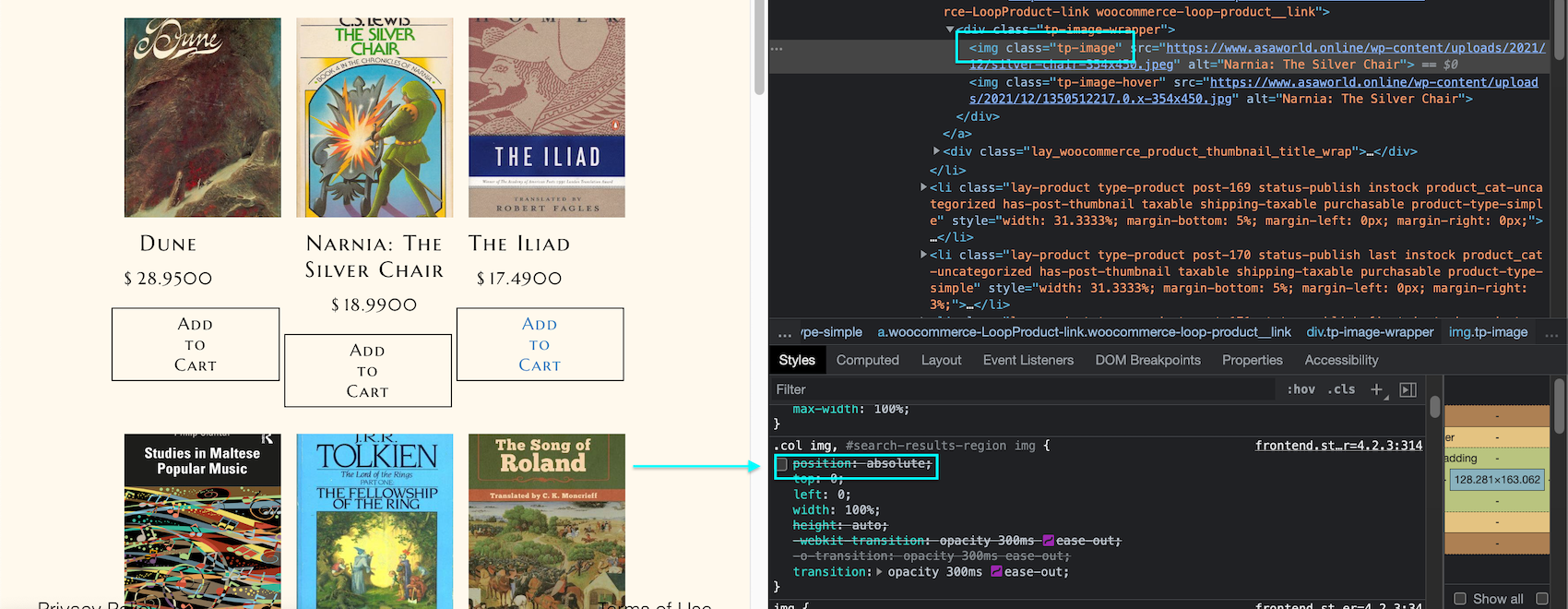Click the left breadcrumb overflow ellipsis
The height and width of the screenshot is (609, 1568).
tap(784, 333)
